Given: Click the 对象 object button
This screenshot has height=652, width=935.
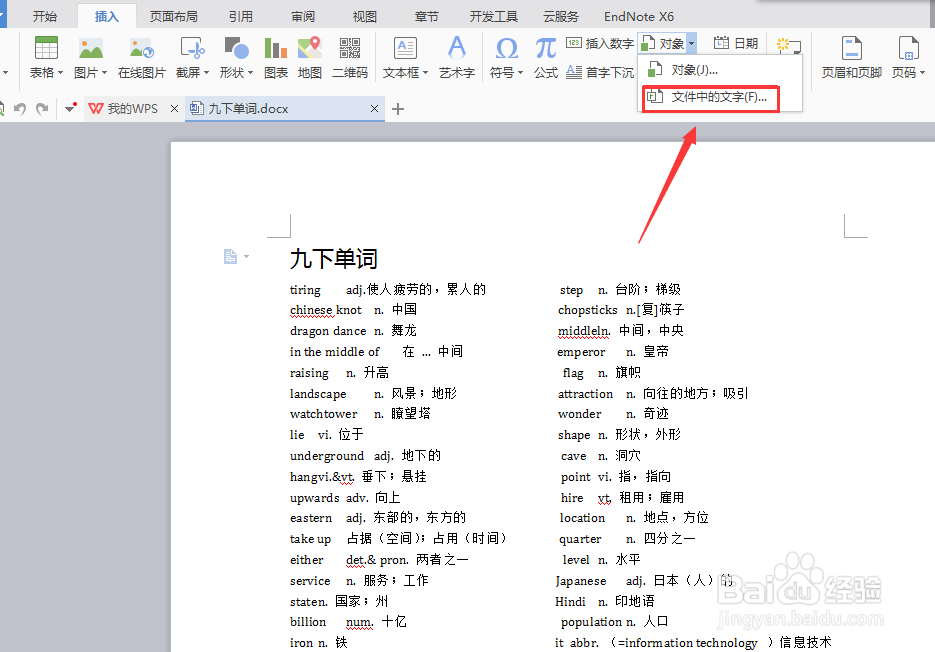Looking at the screenshot, I should coord(662,43).
